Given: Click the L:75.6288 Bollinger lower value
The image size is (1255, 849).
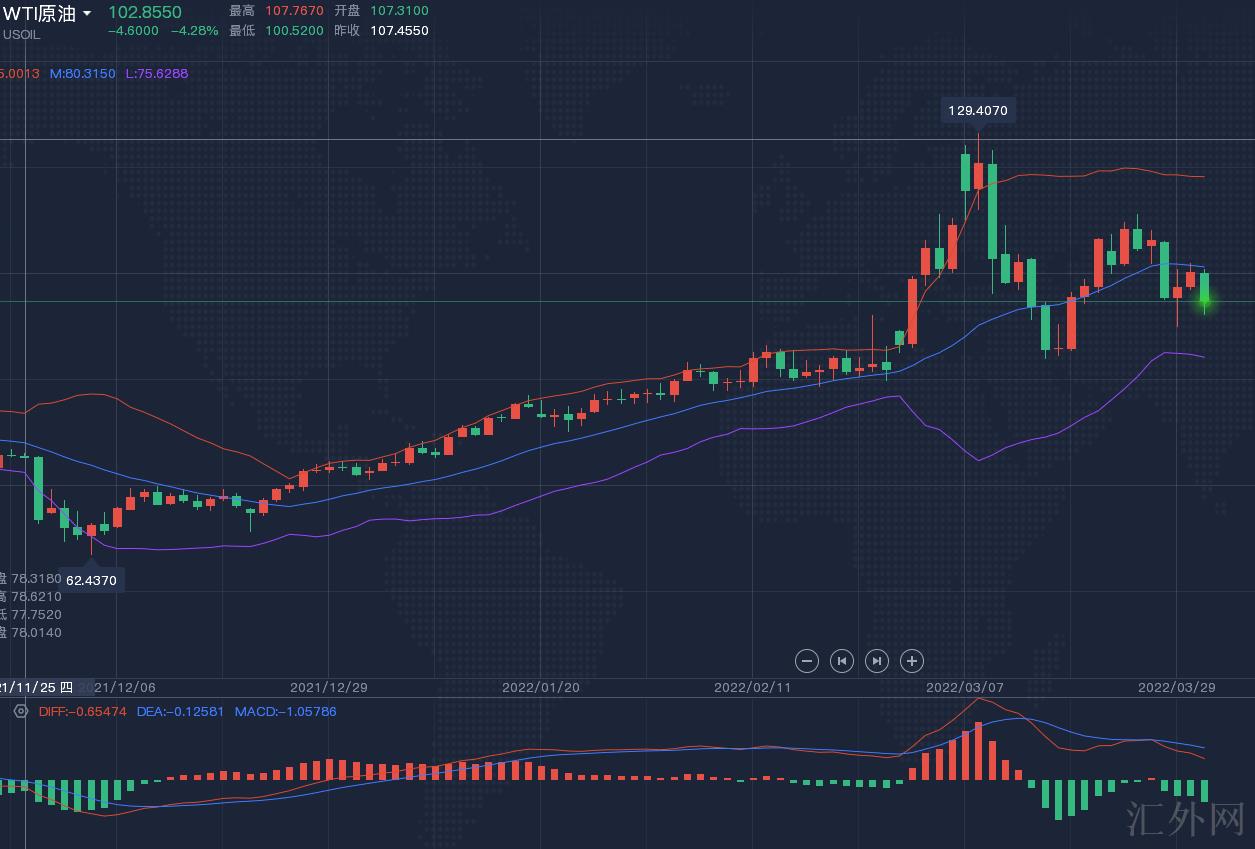Looking at the screenshot, I should click(156, 74).
